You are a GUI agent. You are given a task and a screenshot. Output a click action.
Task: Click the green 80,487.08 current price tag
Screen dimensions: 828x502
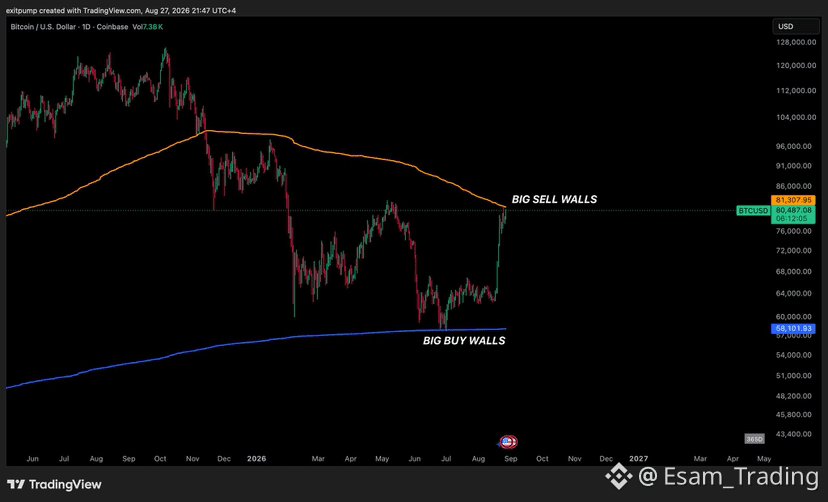793,210
